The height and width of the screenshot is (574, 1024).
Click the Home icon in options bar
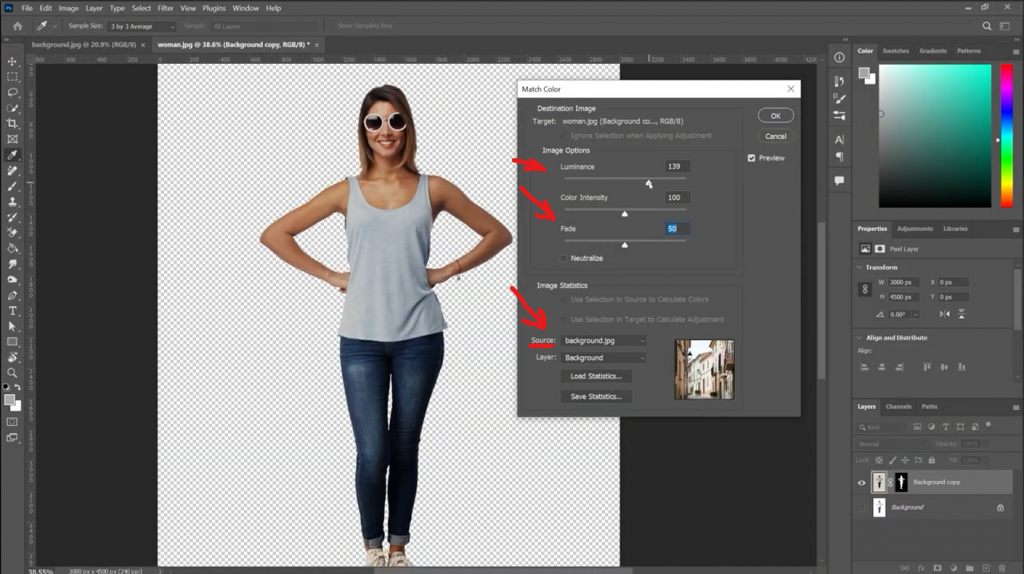click(x=18, y=26)
